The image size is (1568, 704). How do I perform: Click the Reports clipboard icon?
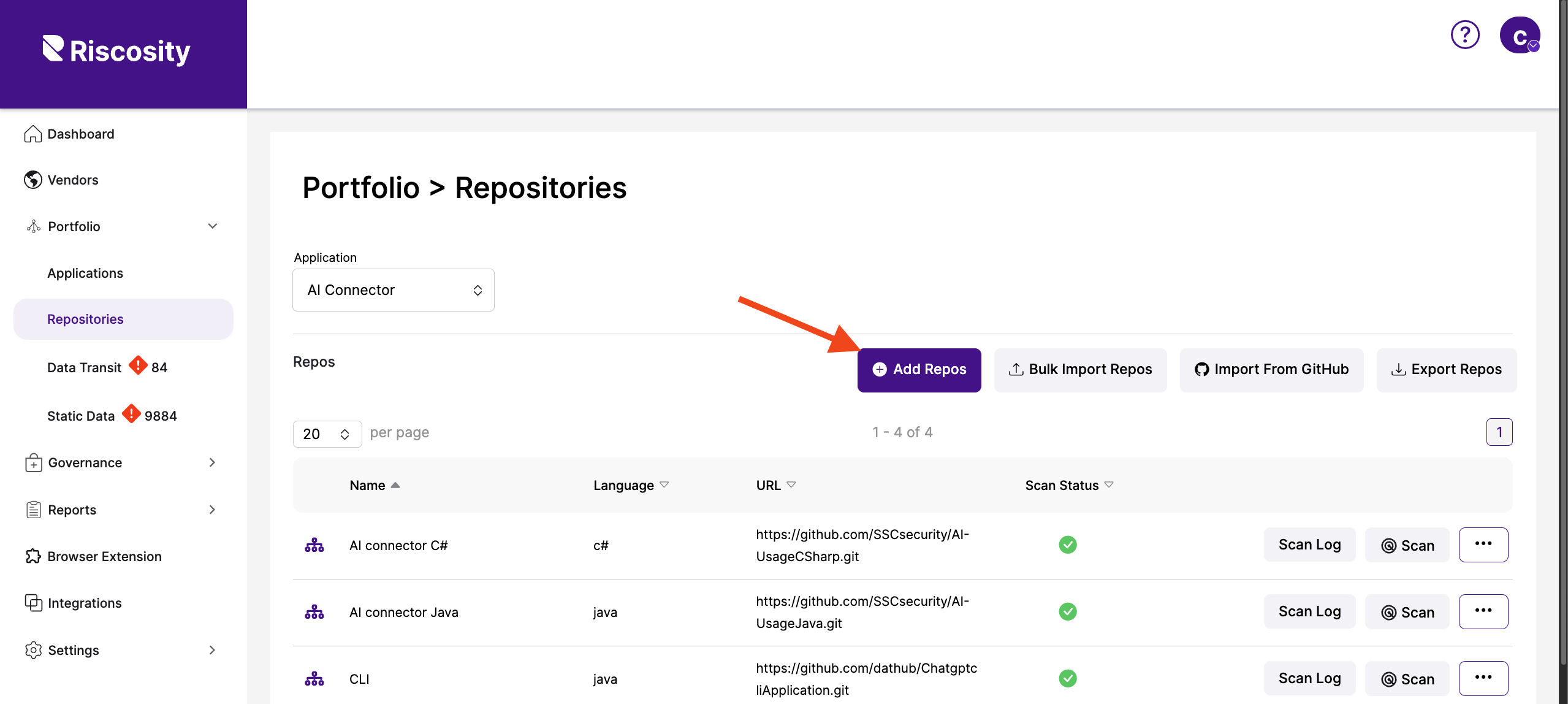[x=34, y=510]
